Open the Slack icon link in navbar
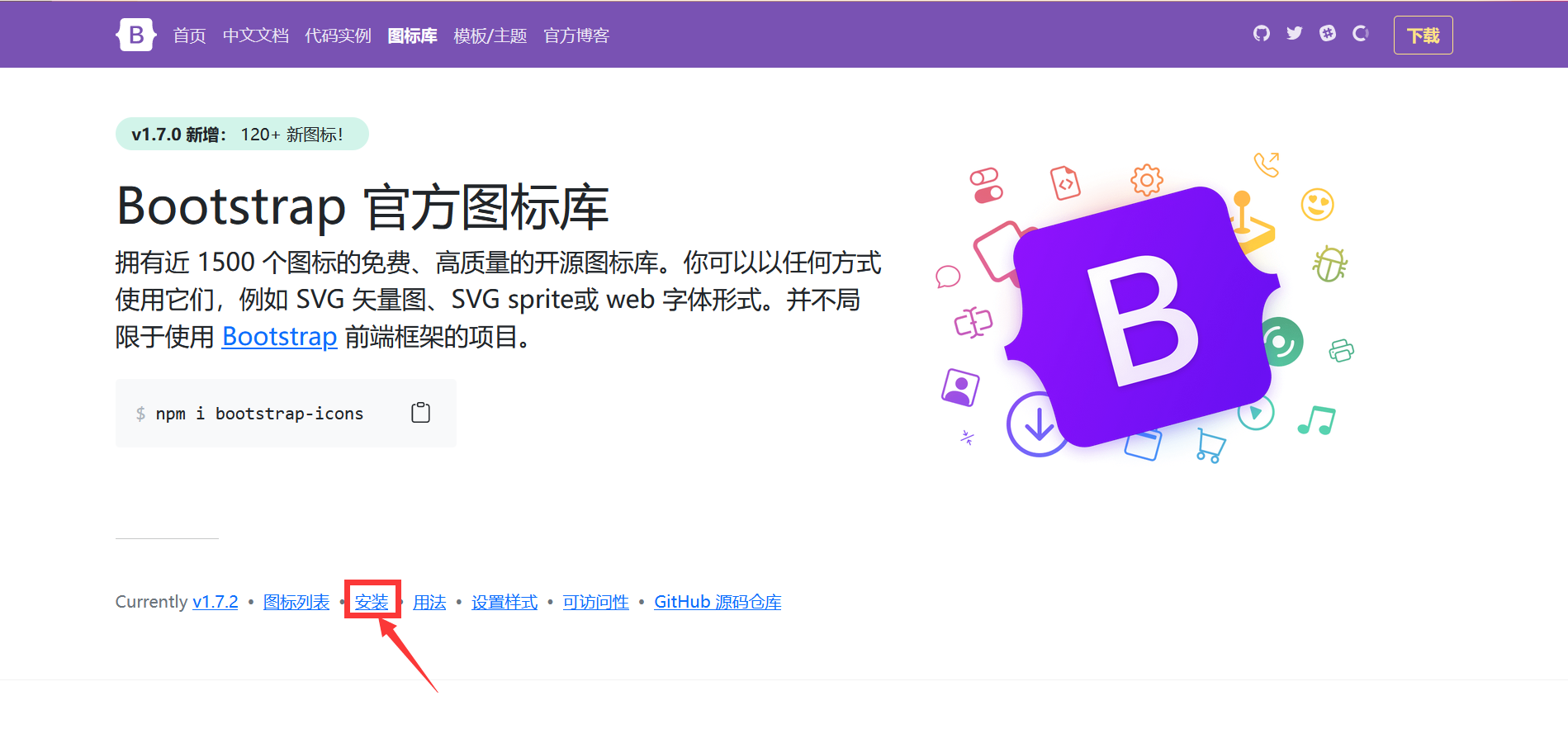The width and height of the screenshot is (1568, 729). (1327, 33)
